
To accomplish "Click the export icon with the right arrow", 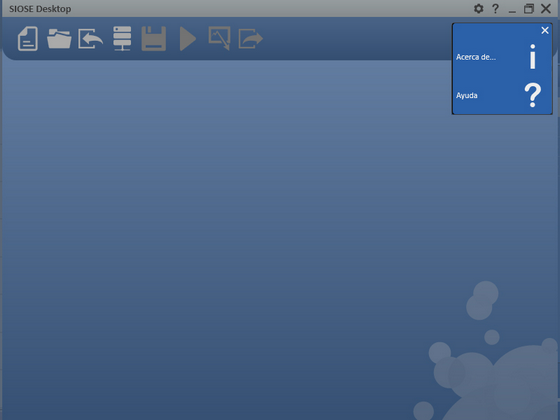I will (251, 39).
